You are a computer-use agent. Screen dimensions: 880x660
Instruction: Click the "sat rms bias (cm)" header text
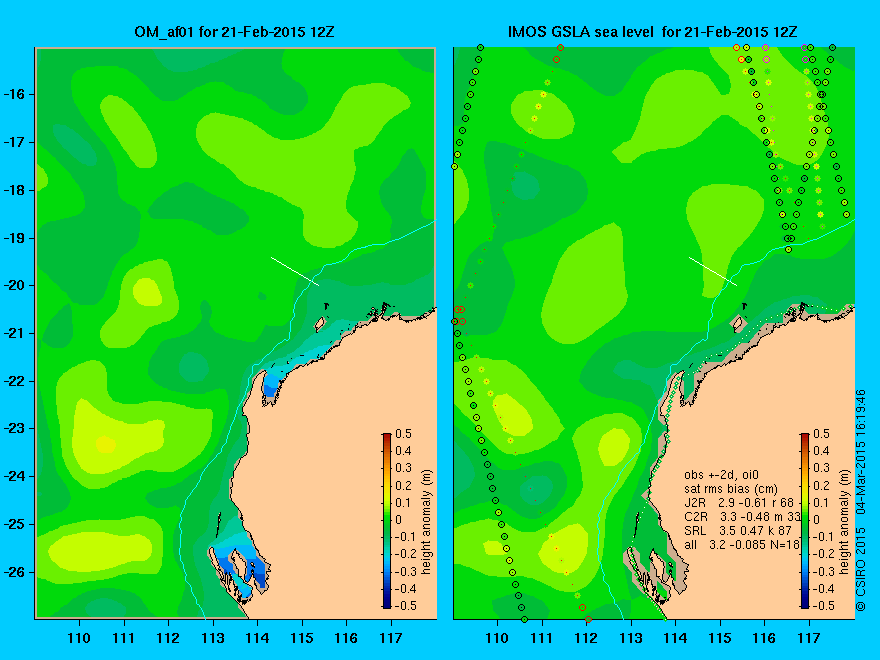click(732, 489)
